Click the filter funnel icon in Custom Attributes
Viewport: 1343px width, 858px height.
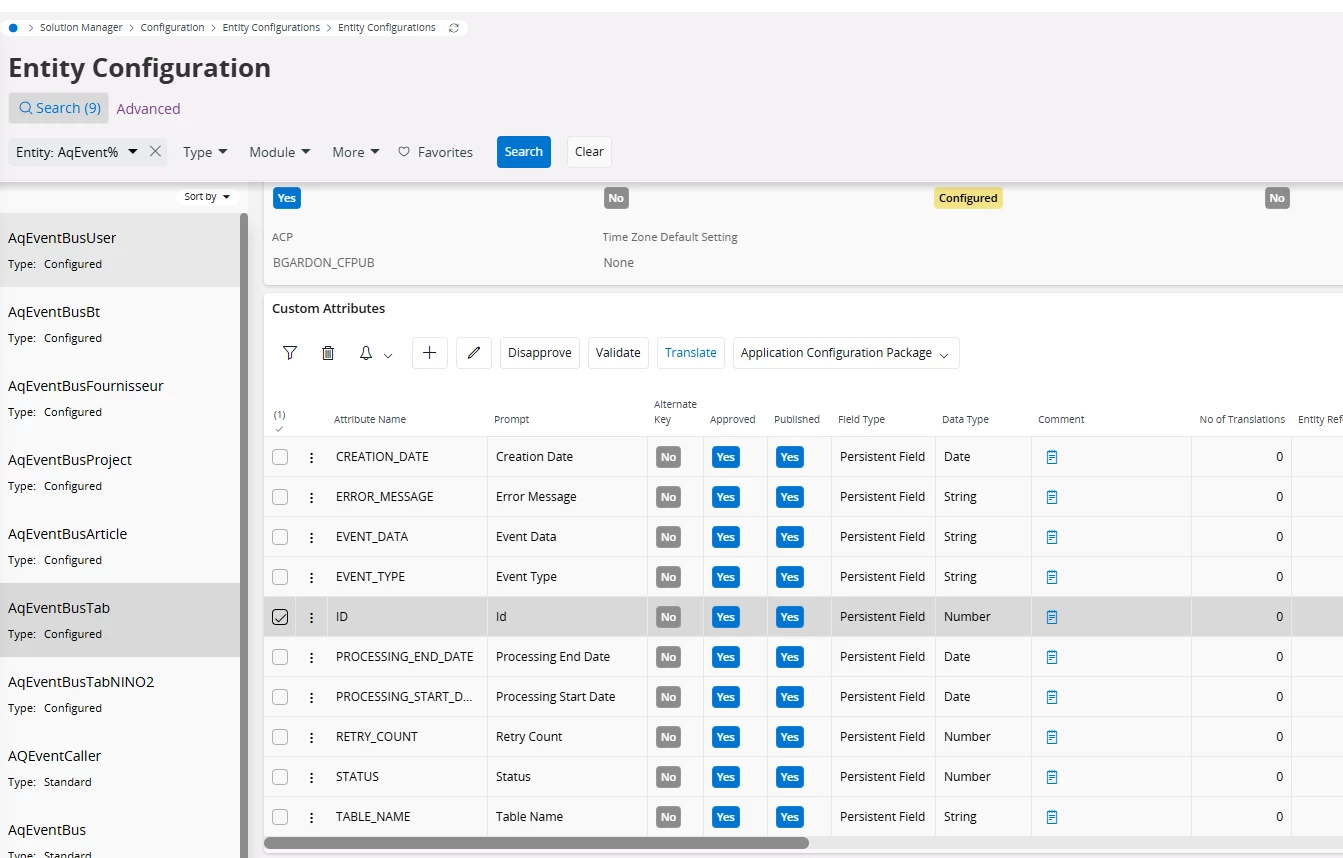(x=290, y=353)
